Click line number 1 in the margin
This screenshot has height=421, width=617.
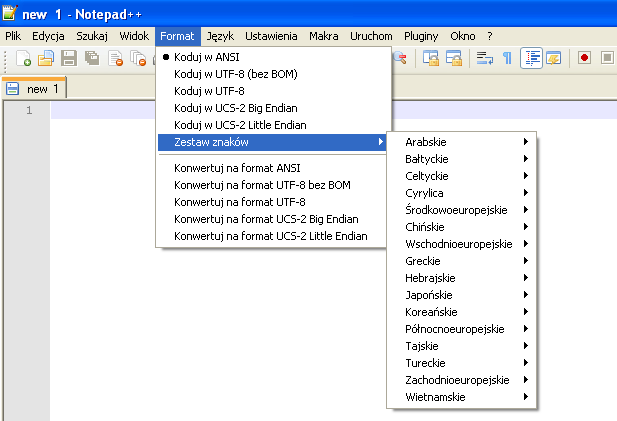(x=29, y=110)
